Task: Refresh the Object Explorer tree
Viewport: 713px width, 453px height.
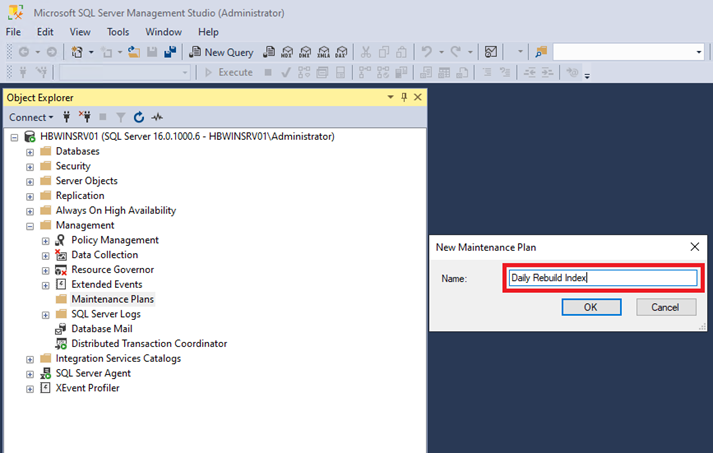Action: 139,117
